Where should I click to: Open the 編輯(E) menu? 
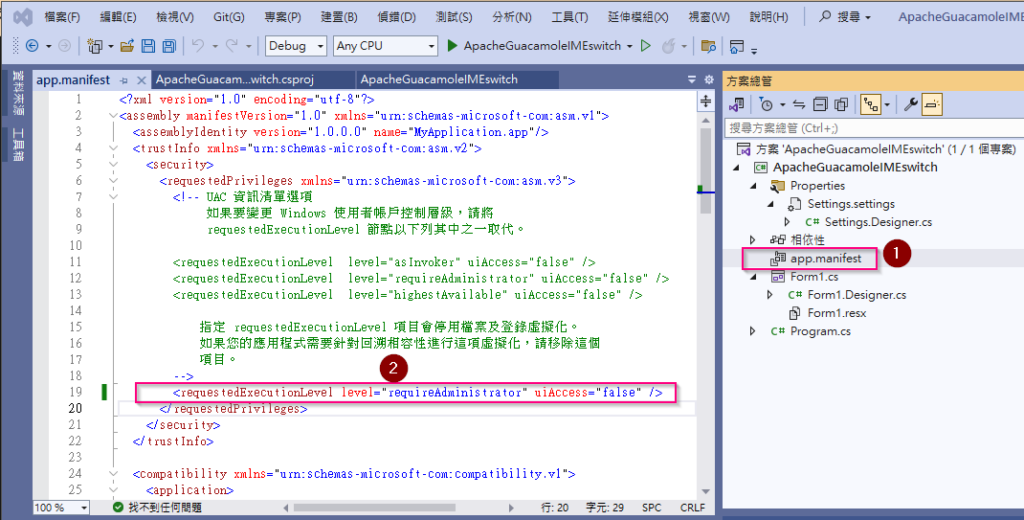tap(118, 17)
